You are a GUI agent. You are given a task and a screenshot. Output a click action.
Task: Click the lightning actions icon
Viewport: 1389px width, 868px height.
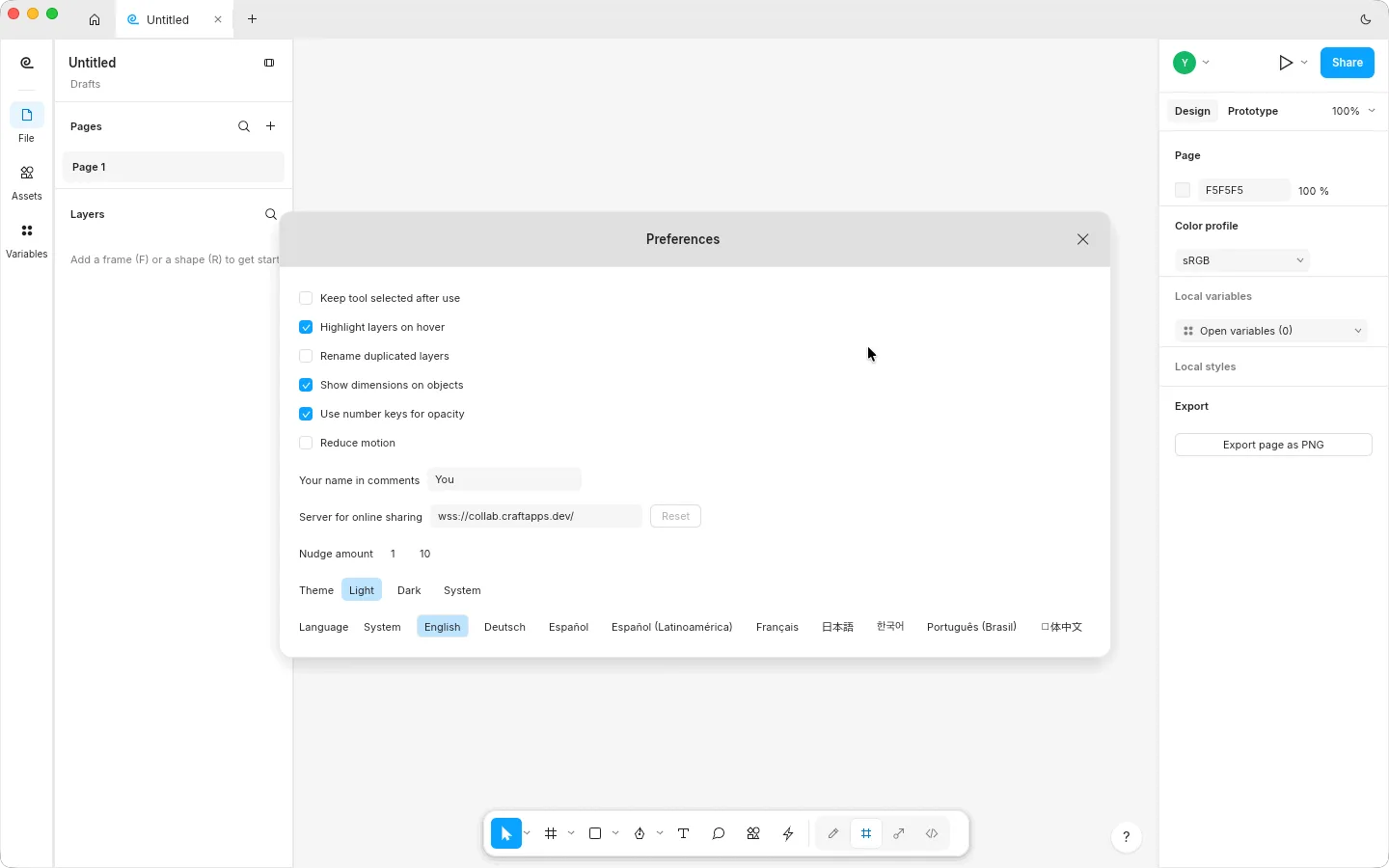788,833
